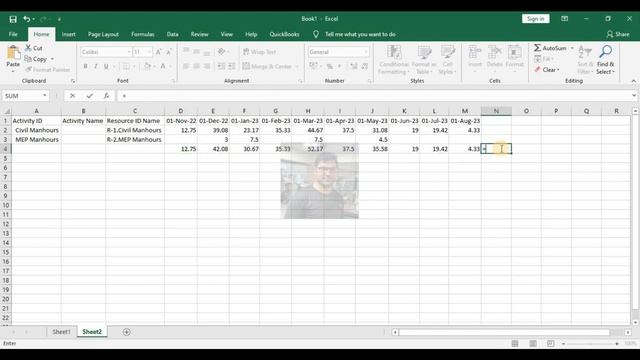This screenshot has height=360, width=640.
Task: Switch to the Insert tab
Action: (x=69, y=35)
